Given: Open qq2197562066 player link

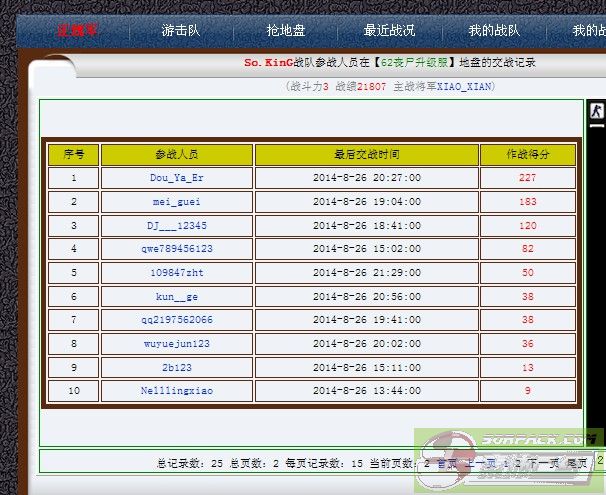Looking at the screenshot, I should point(176,320).
